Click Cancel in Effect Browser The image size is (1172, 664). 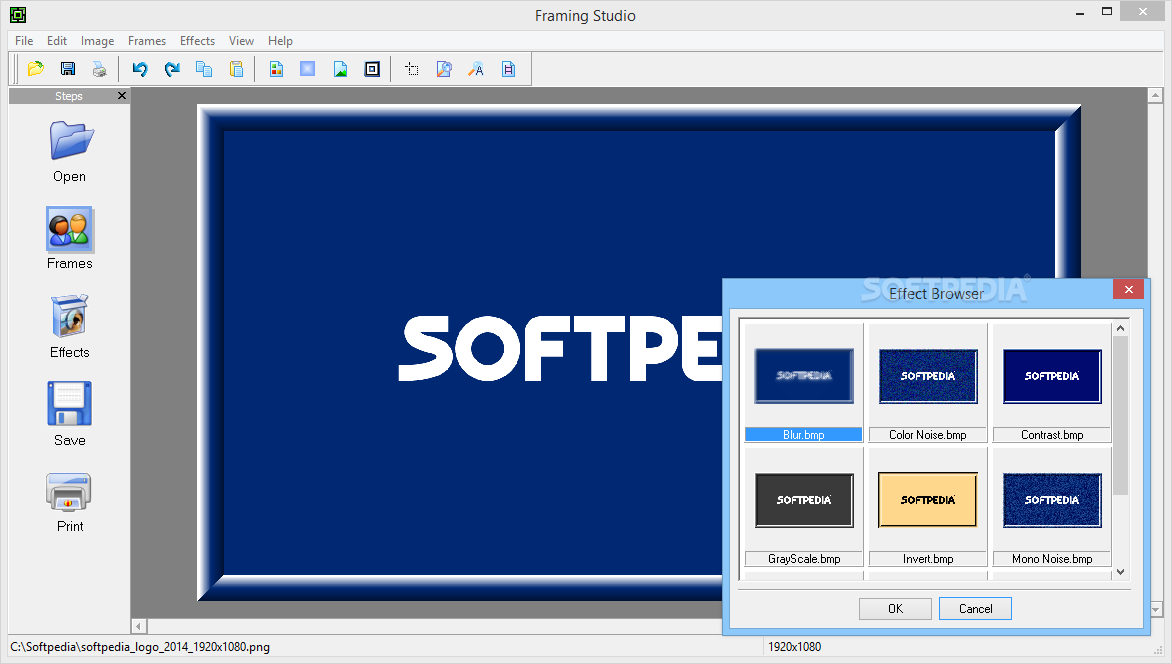point(975,609)
